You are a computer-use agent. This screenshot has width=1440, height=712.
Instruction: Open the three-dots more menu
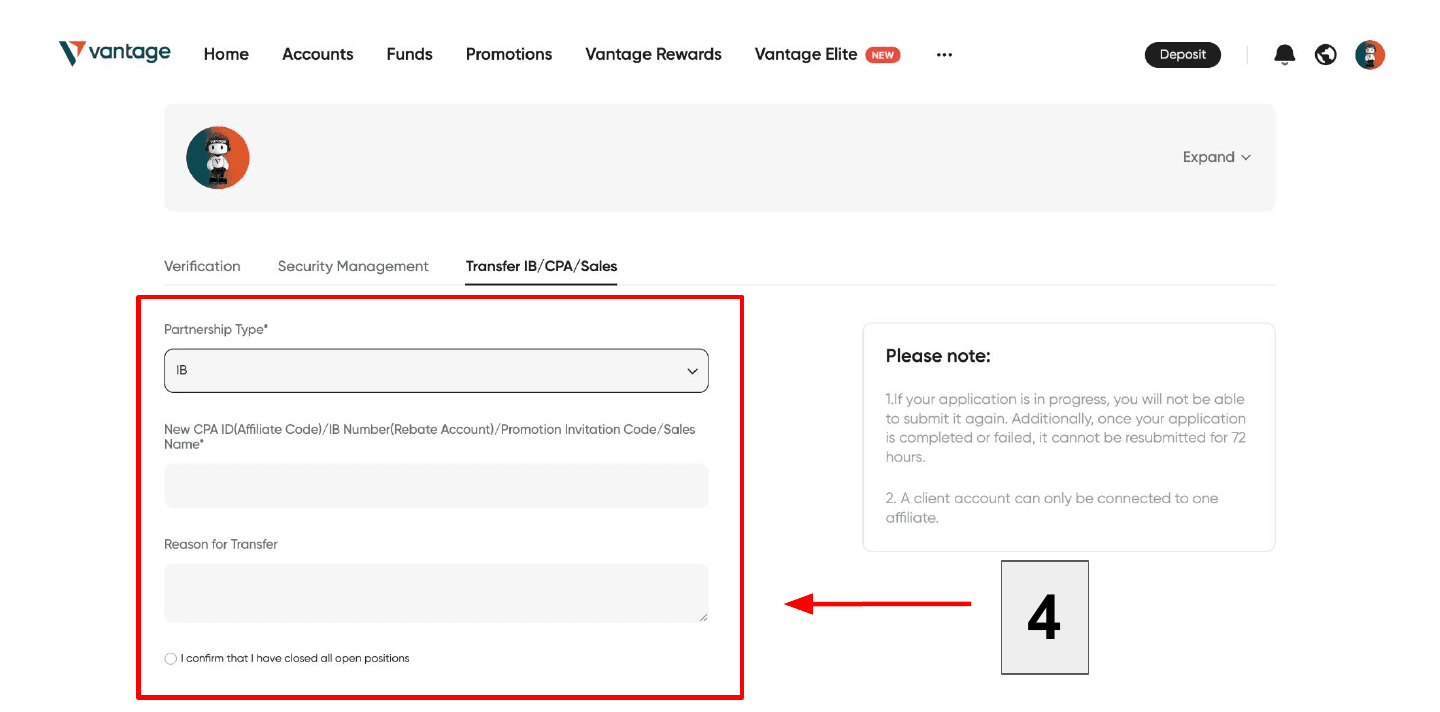pyautogui.click(x=944, y=55)
